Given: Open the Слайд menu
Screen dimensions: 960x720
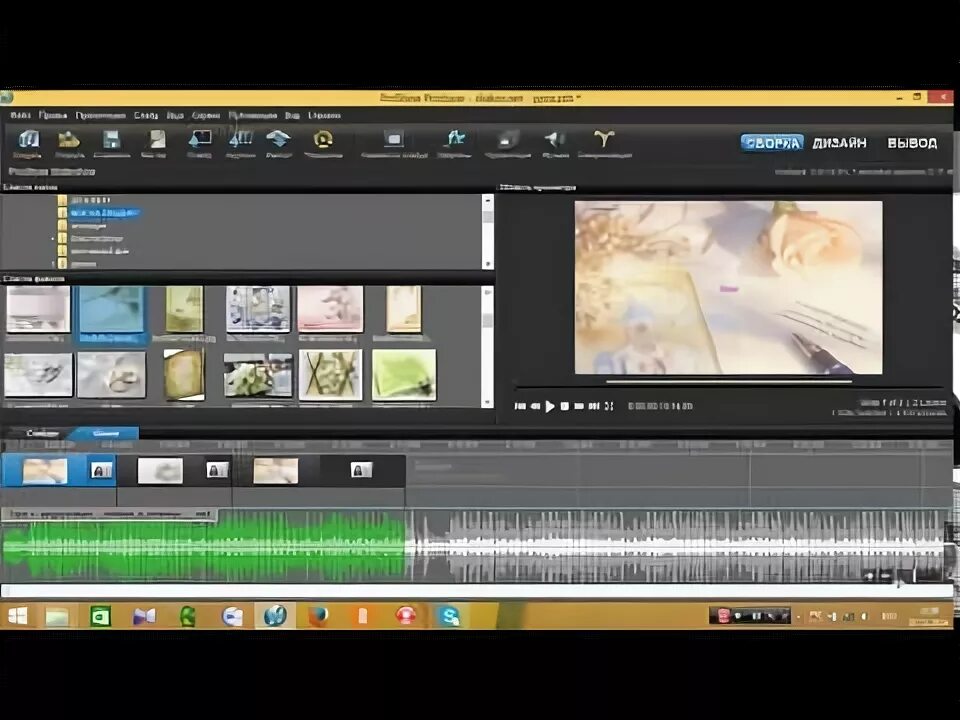Looking at the screenshot, I should 146,115.
